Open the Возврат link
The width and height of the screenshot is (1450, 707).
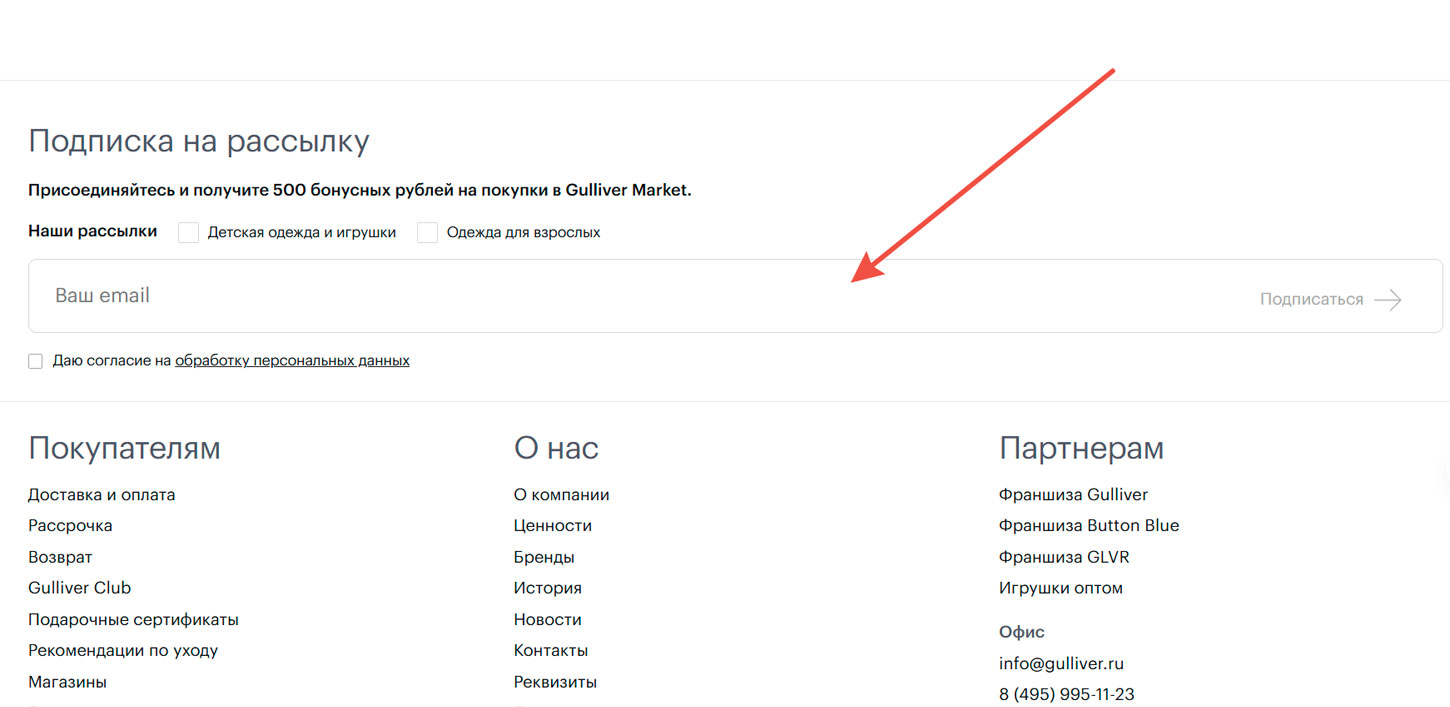(60, 557)
